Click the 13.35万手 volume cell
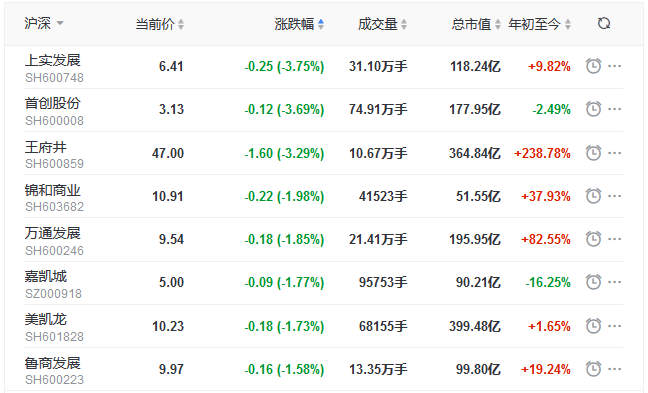The width and height of the screenshot is (648, 393). coord(378,369)
